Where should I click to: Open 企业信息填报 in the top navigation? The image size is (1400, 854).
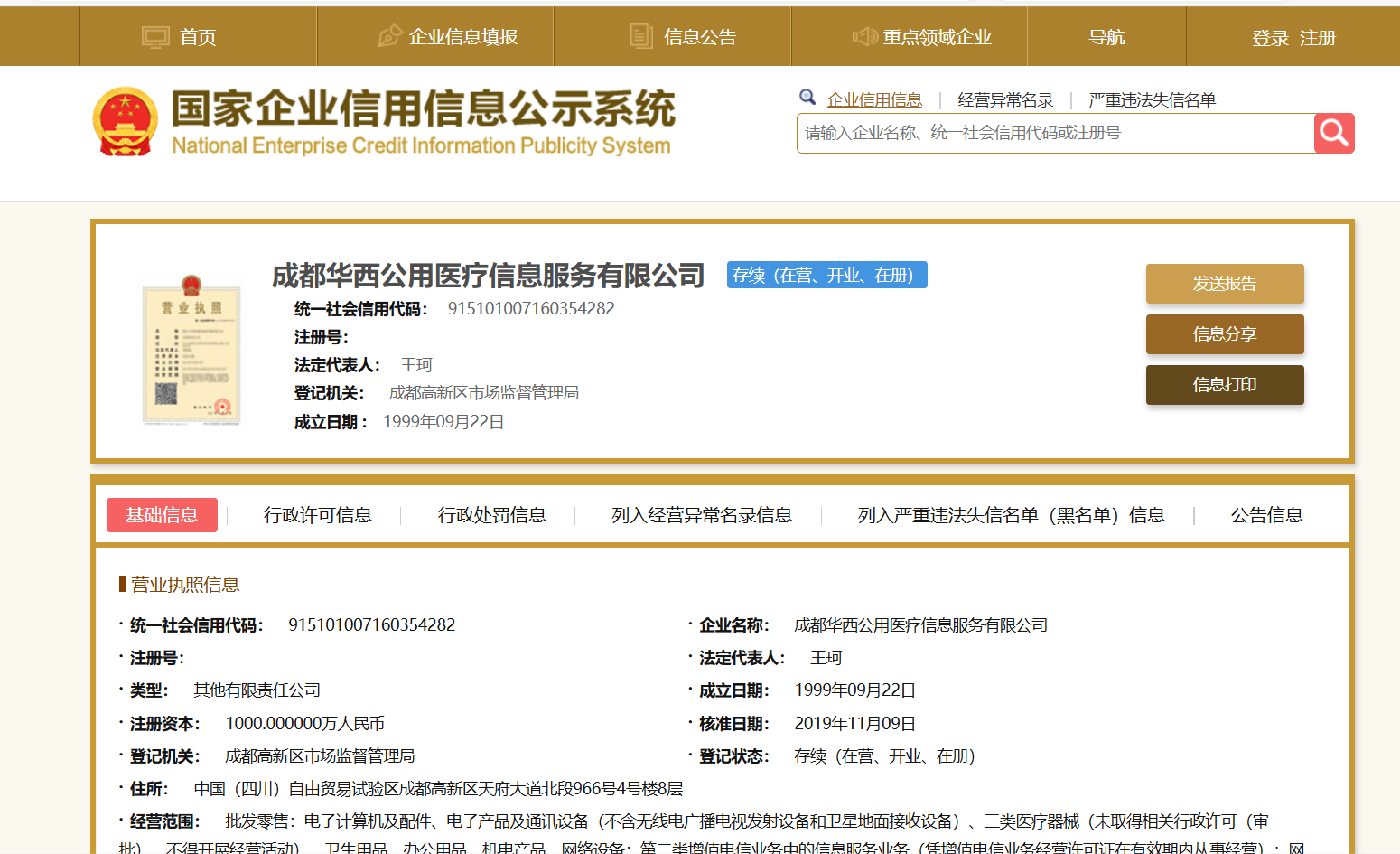pyautogui.click(x=463, y=37)
